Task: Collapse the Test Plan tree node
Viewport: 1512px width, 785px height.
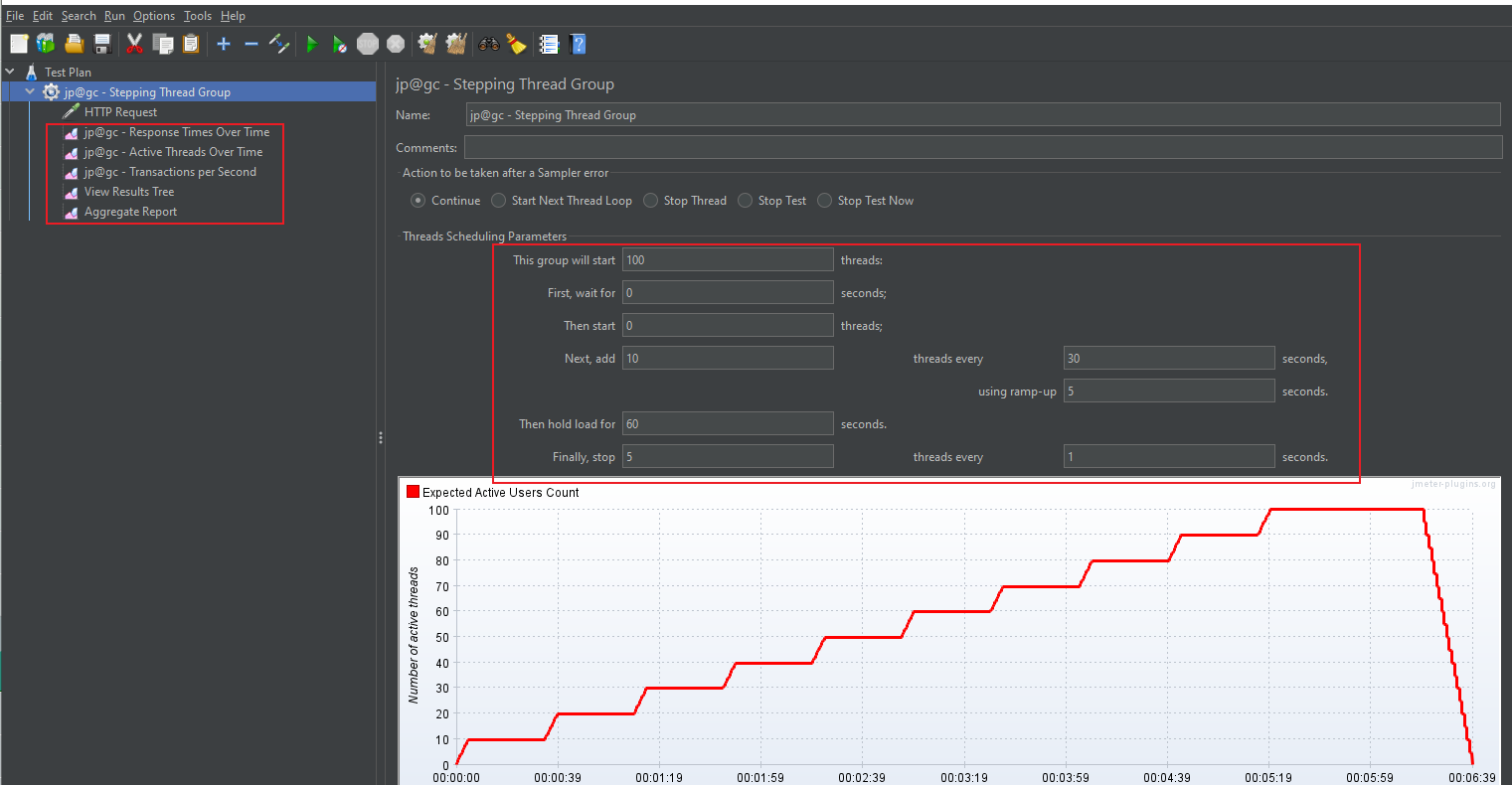Action: tap(10, 72)
